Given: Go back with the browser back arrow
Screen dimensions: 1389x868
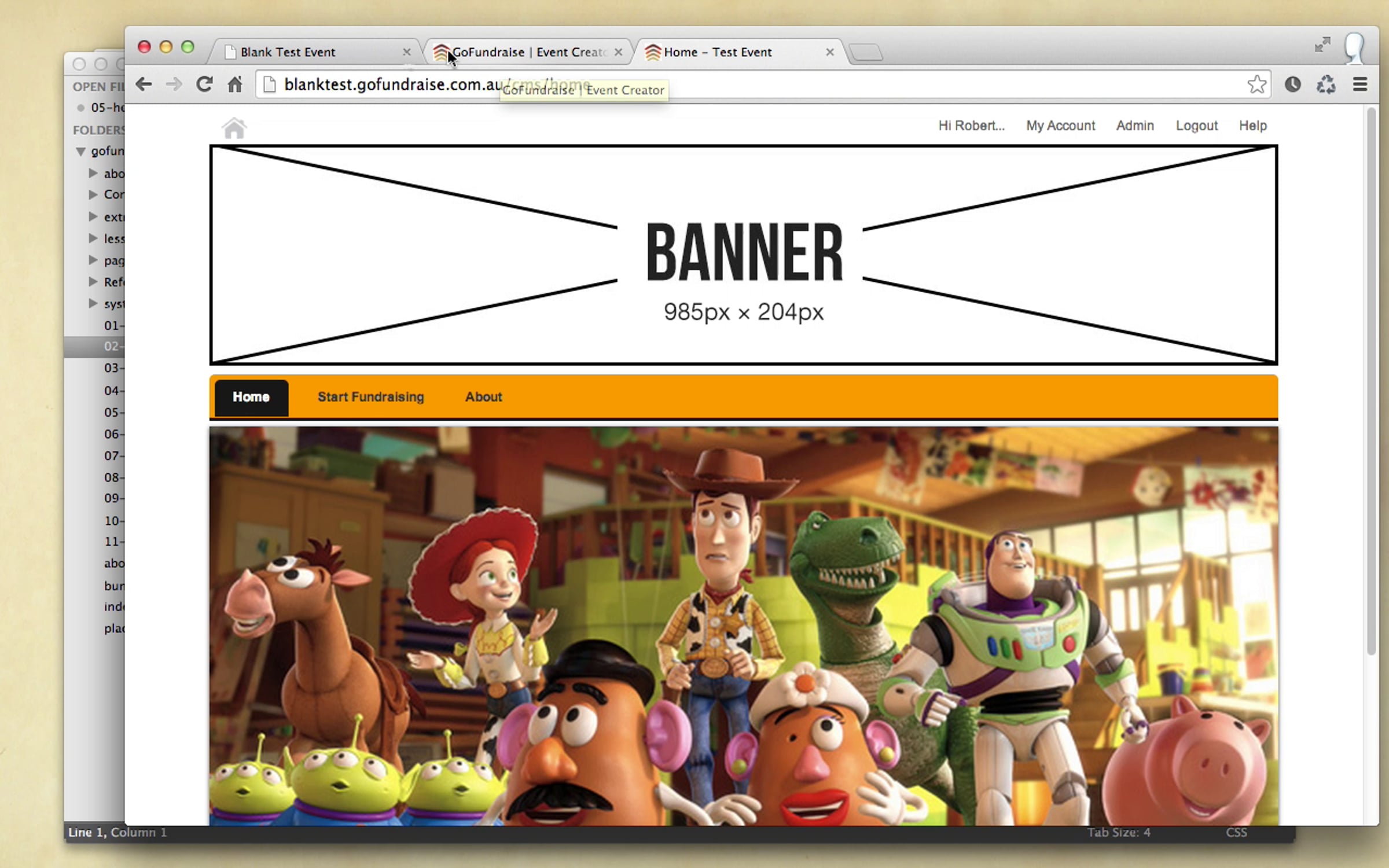Looking at the screenshot, I should tap(144, 84).
